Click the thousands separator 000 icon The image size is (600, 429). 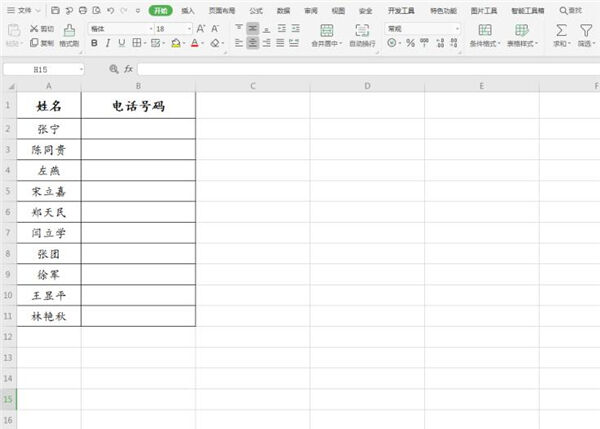click(424, 42)
